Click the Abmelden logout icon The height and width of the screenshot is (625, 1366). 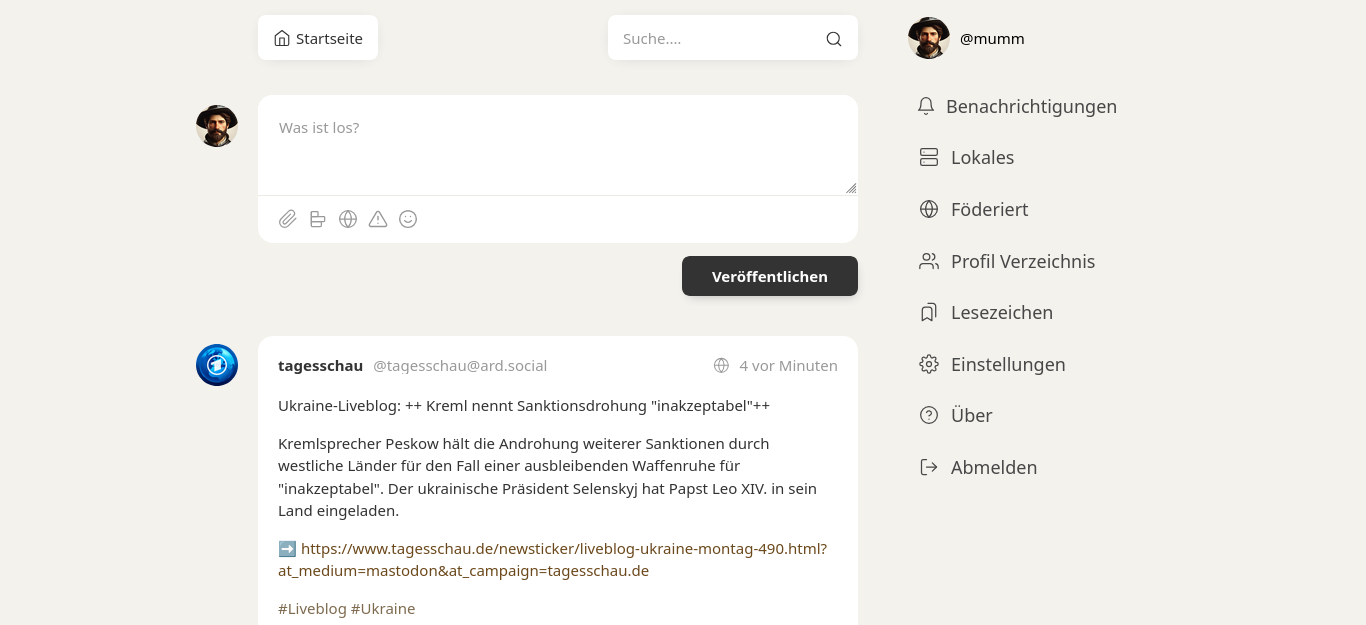point(929,467)
